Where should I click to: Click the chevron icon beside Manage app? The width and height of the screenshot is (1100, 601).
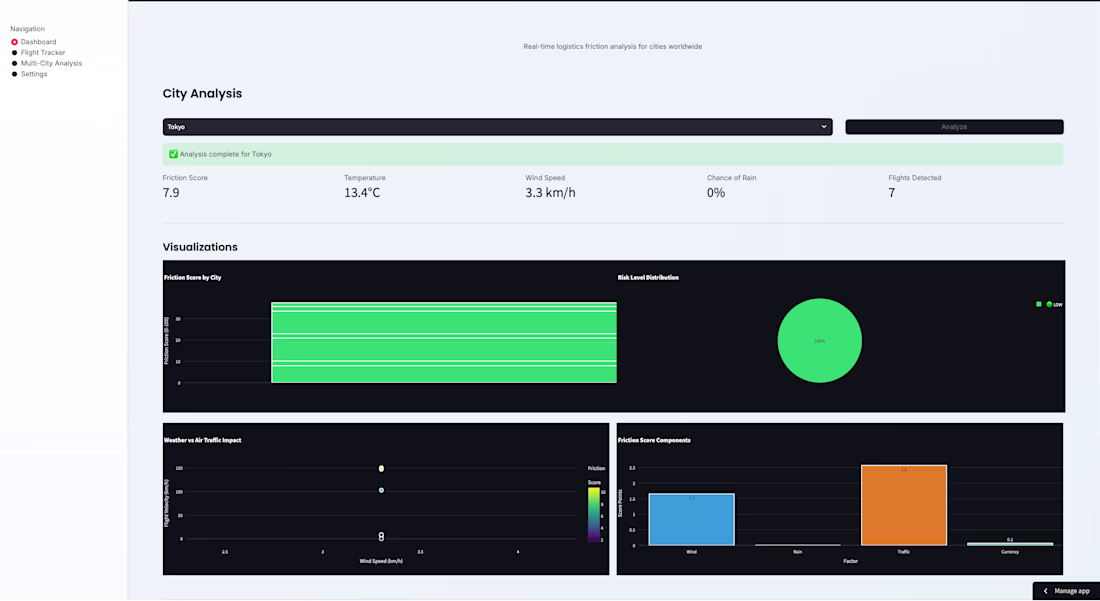click(1045, 591)
